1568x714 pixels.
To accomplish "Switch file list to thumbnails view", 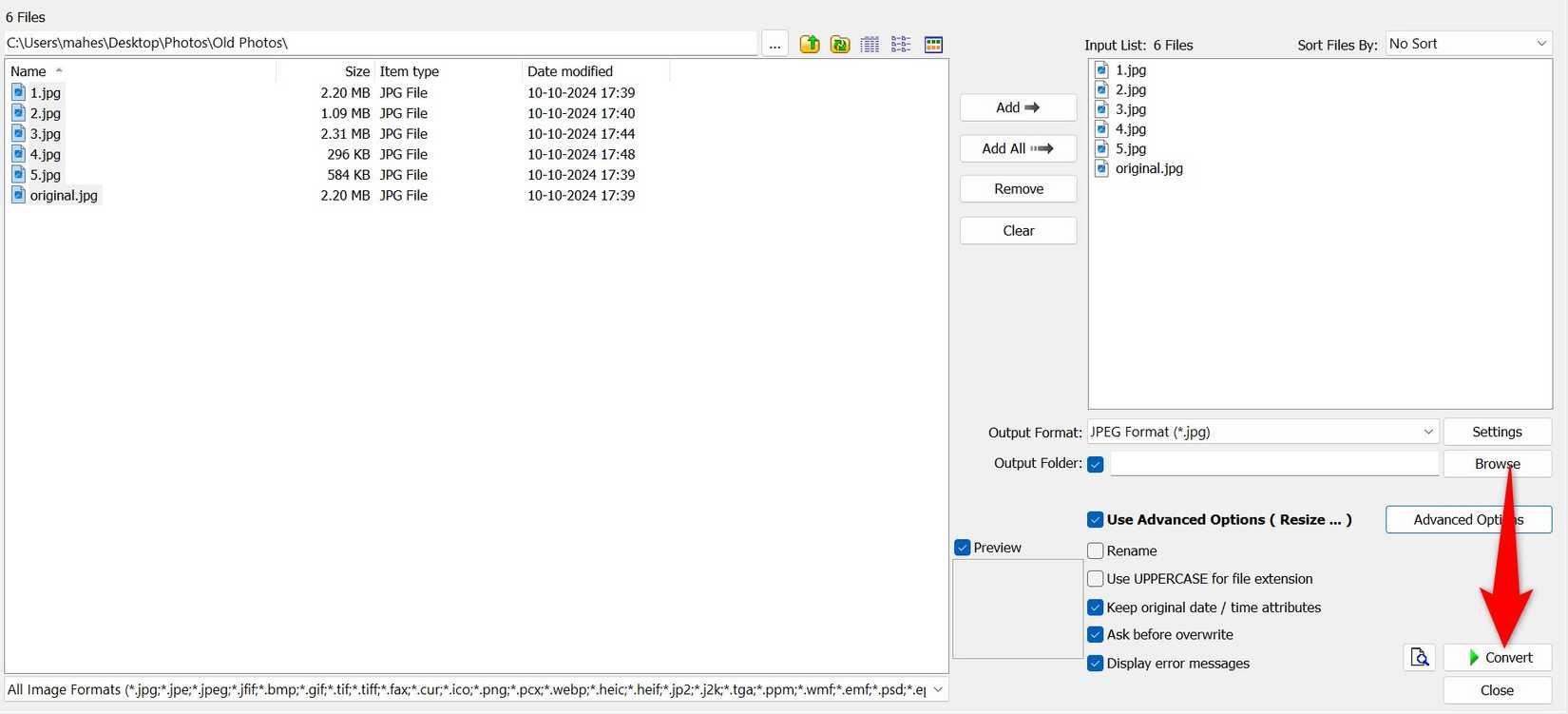I will click(933, 45).
